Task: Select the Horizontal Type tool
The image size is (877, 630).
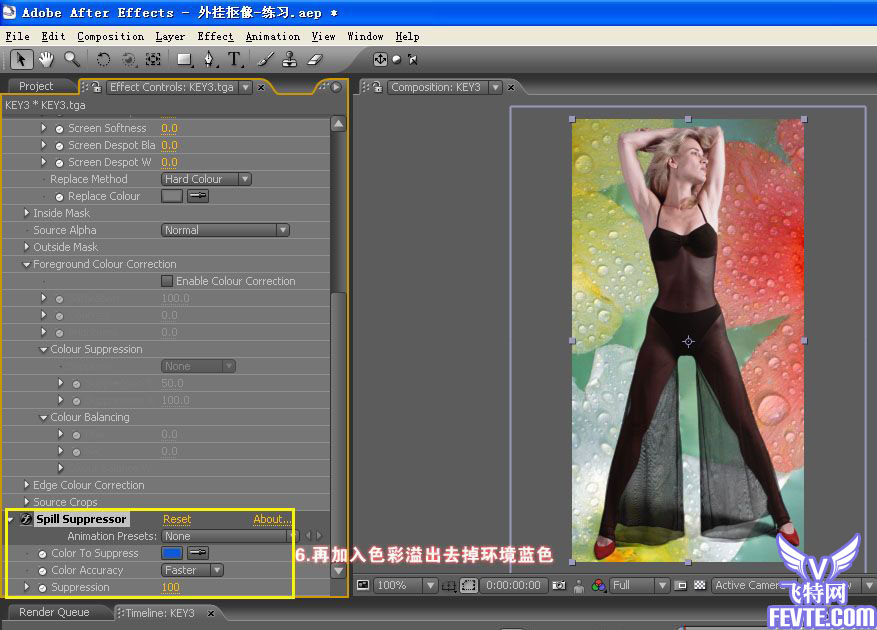Action: coord(234,59)
